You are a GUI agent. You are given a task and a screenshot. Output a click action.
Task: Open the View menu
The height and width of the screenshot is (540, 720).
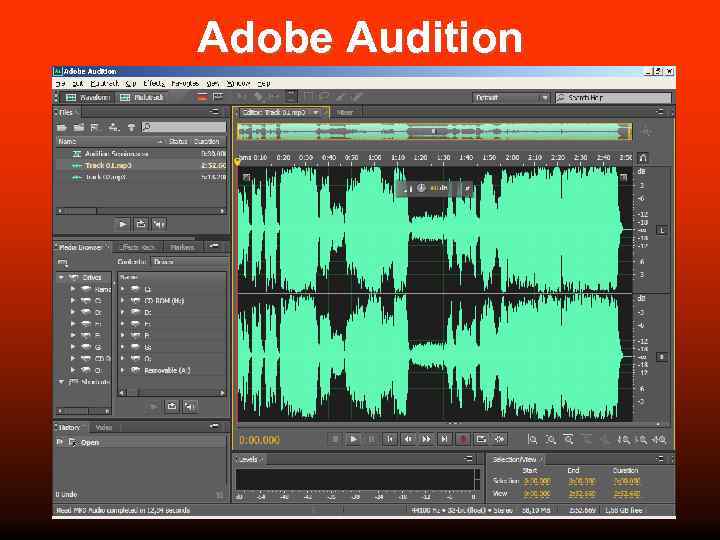click(213, 84)
